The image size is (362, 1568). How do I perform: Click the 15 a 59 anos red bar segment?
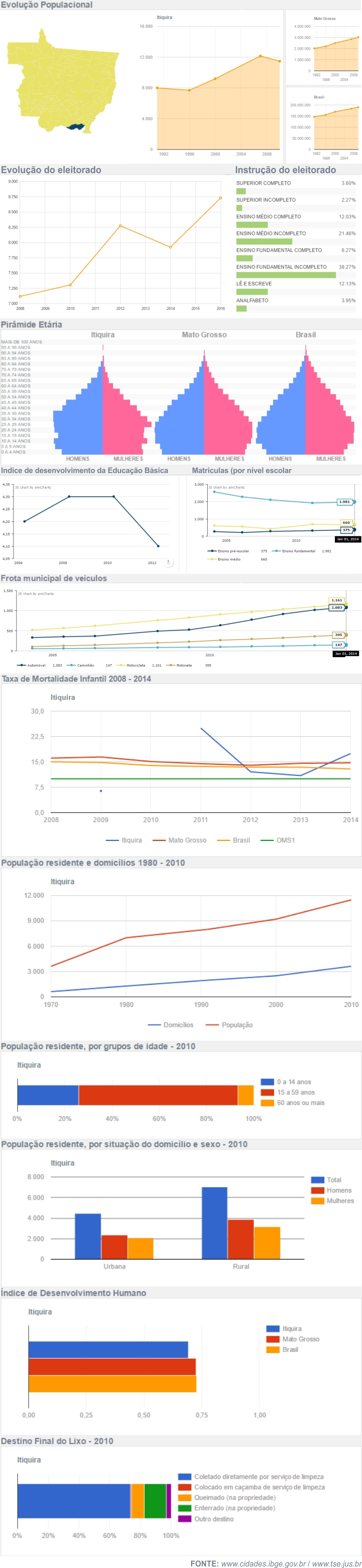(158, 1095)
